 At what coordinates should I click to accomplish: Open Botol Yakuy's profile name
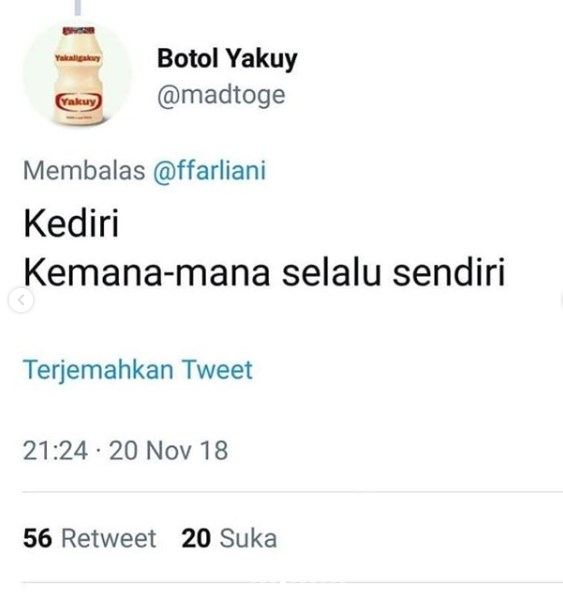click(x=227, y=59)
